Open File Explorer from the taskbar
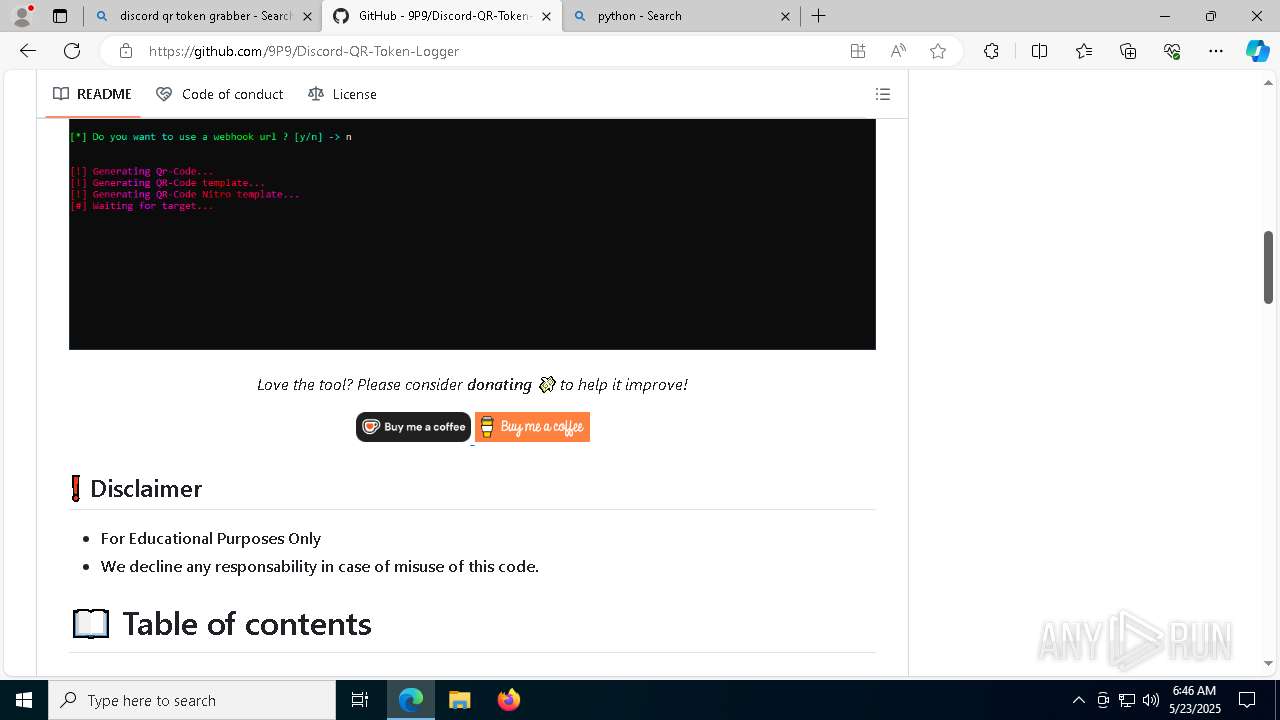The image size is (1280, 720). [459, 700]
